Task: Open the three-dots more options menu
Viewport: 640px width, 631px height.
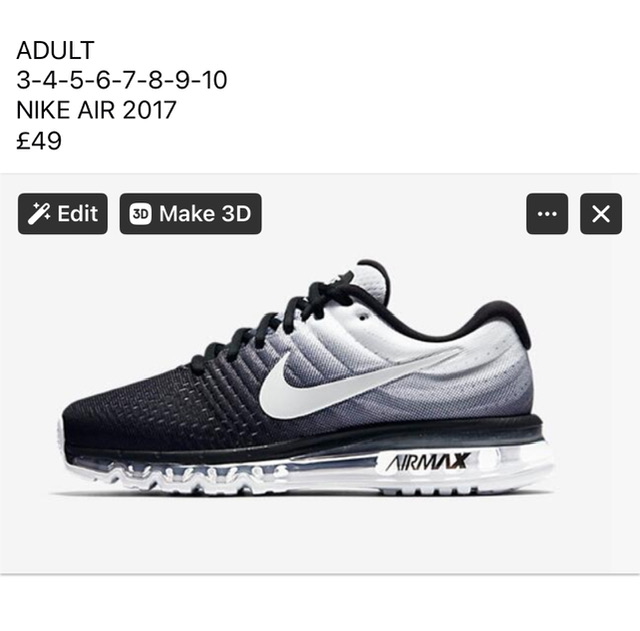Action: 547,214
